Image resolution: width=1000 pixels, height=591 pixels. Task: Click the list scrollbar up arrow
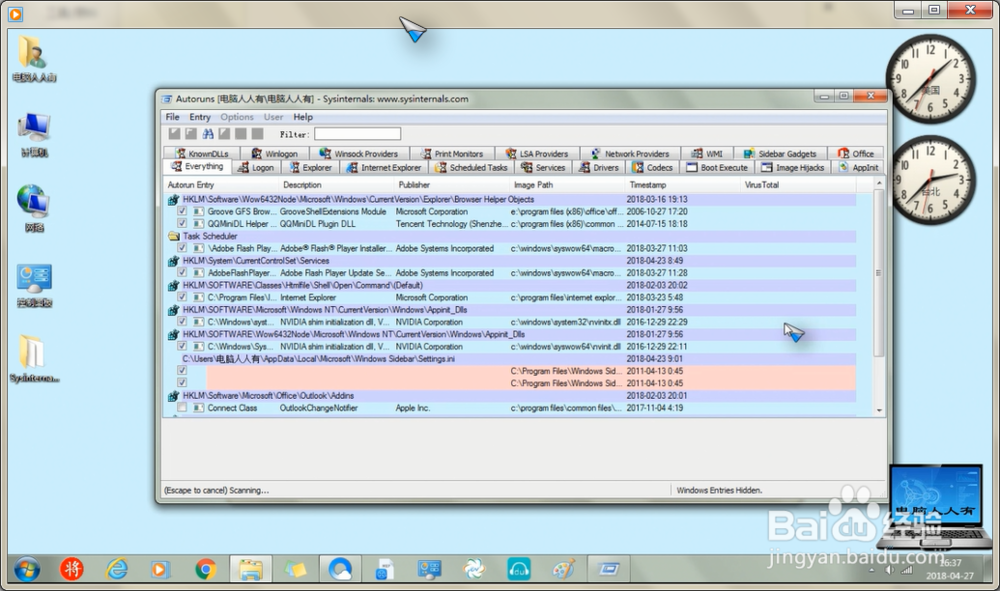[879, 184]
